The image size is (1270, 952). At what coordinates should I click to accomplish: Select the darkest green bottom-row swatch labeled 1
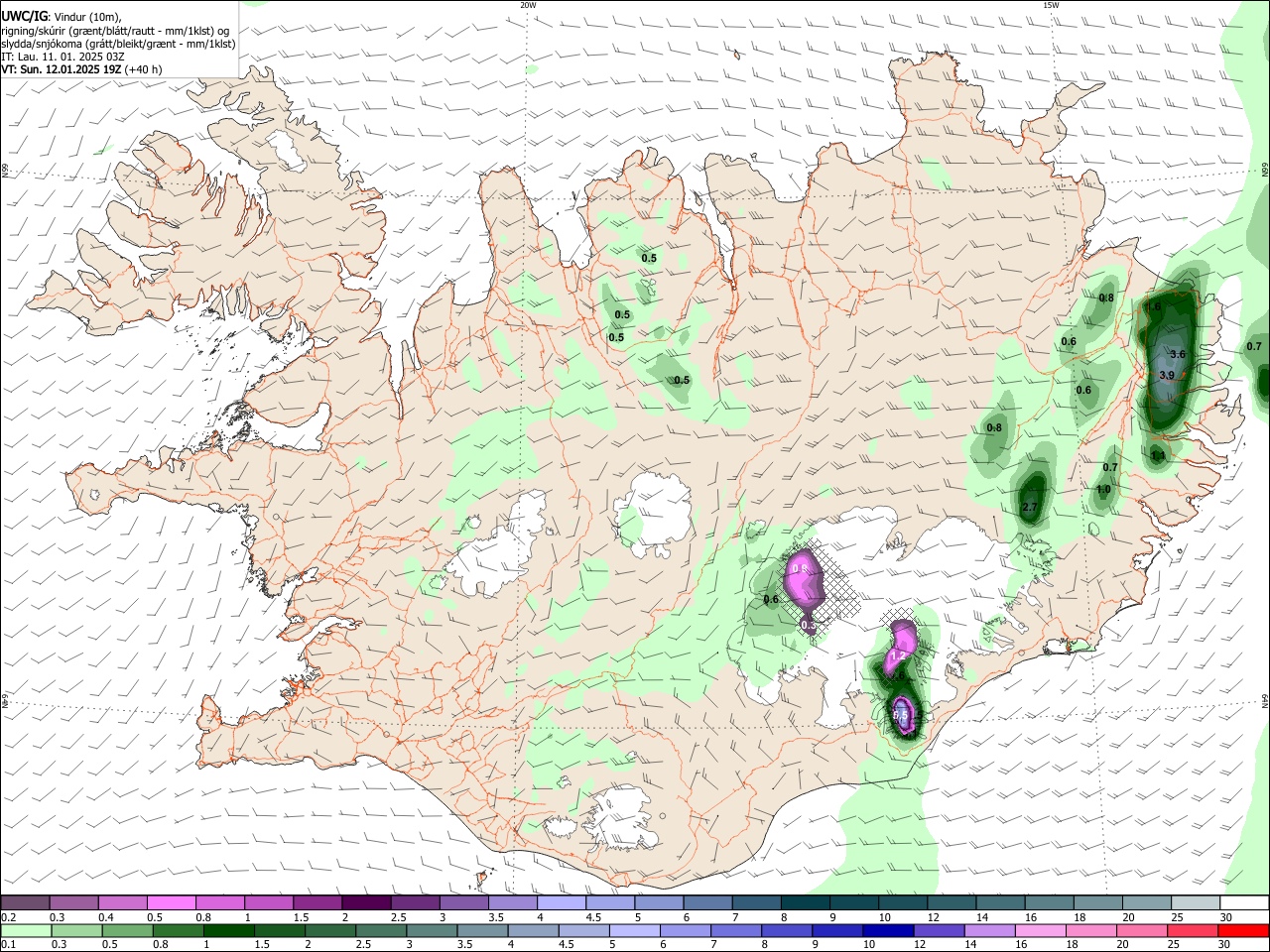point(229,931)
